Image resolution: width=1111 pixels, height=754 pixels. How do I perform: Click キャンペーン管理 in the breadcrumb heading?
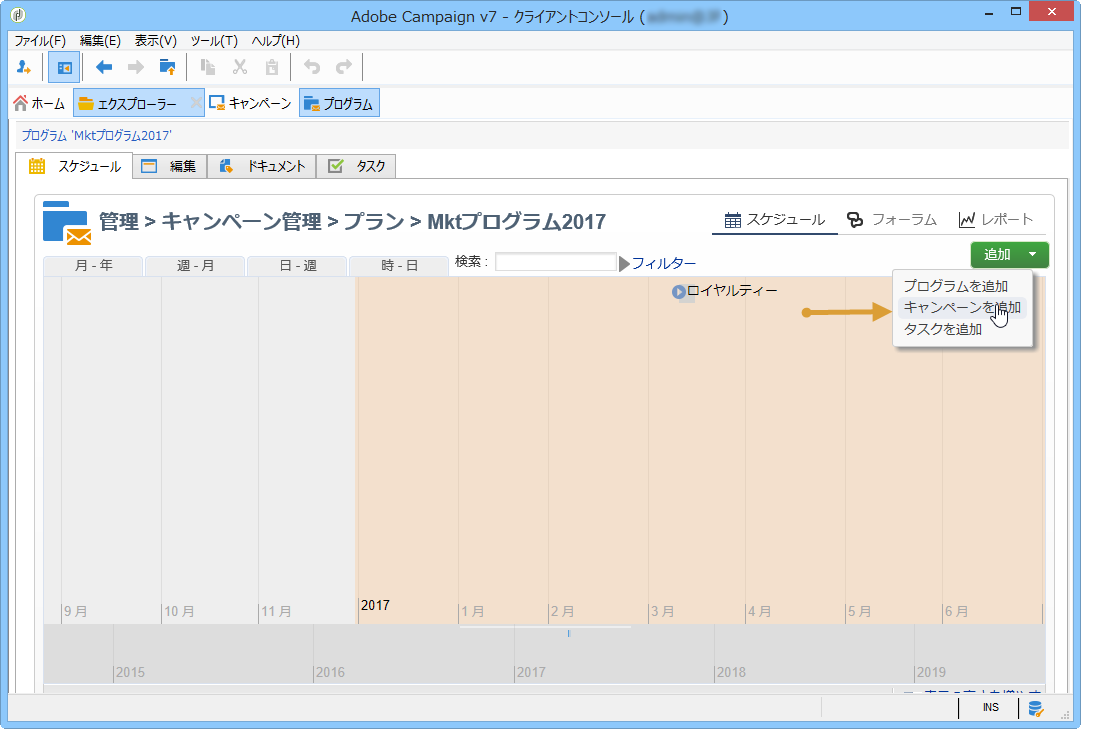tap(242, 222)
